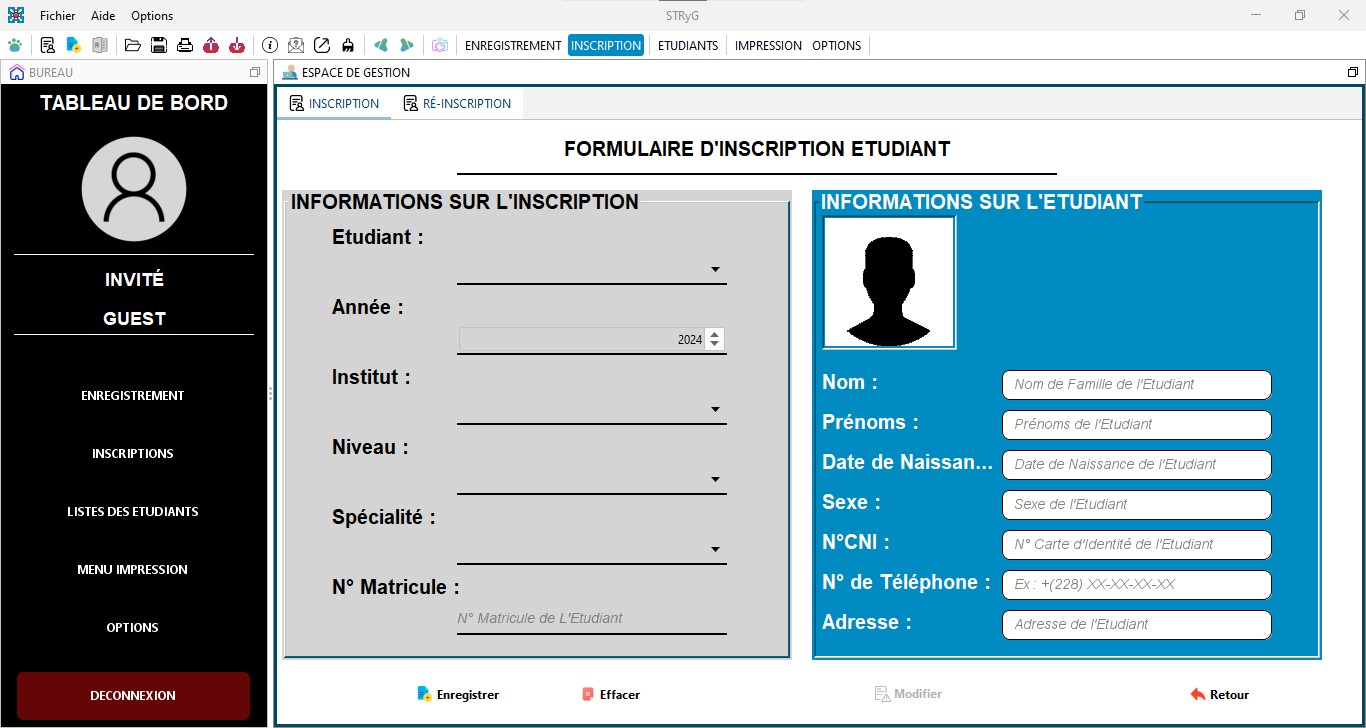This screenshot has height=728, width=1366.
Task: Click ETUDIANTS in the top toolbar
Action: click(x=688, y=45)
